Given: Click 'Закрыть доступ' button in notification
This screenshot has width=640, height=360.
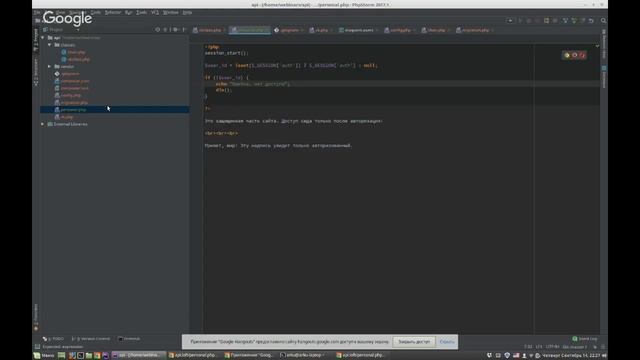Looking at the screenshot, I should (x=414, y=342).
